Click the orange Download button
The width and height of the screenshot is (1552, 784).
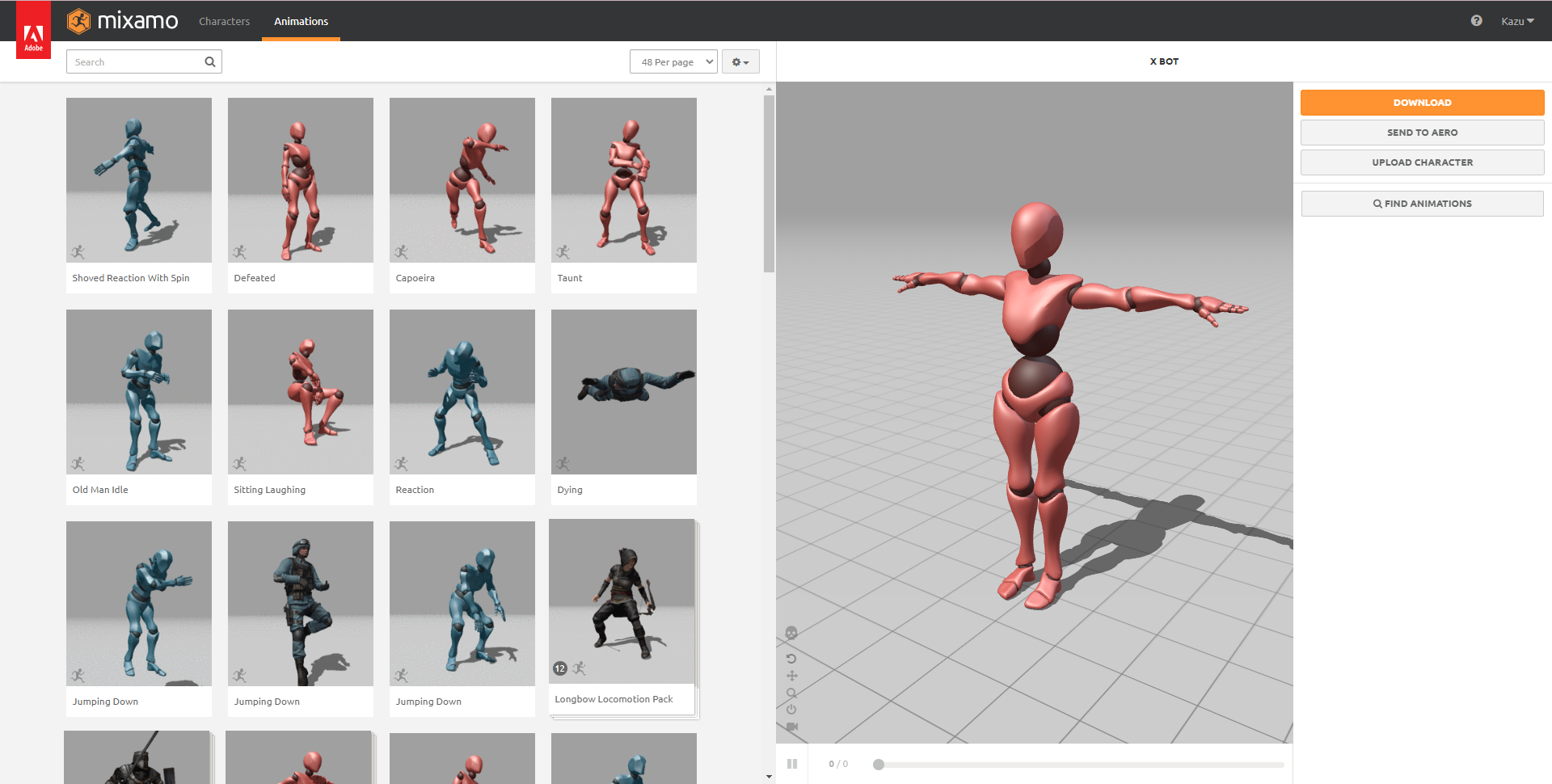(x=1422, y=103)
